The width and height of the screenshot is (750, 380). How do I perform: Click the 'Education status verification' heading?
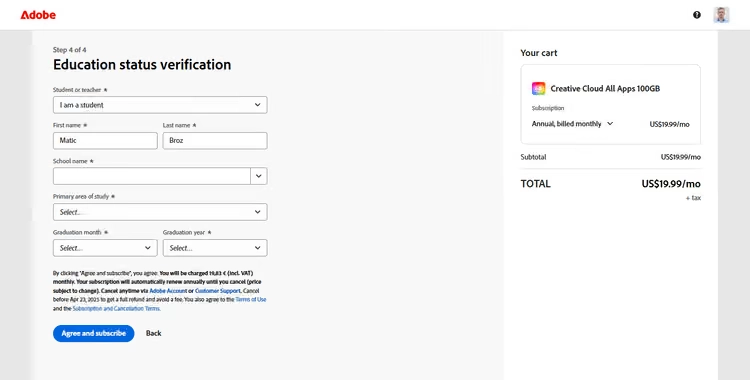[142, 65]
